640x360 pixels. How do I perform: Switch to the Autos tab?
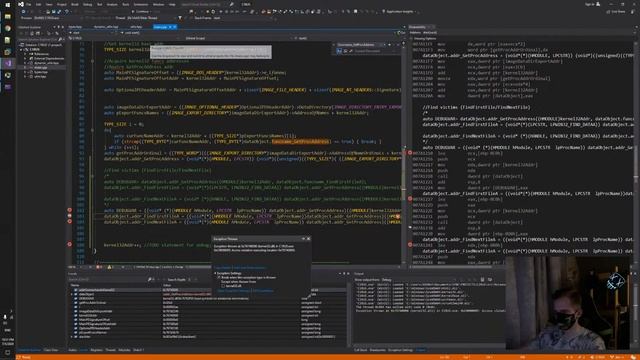point(72,350)
